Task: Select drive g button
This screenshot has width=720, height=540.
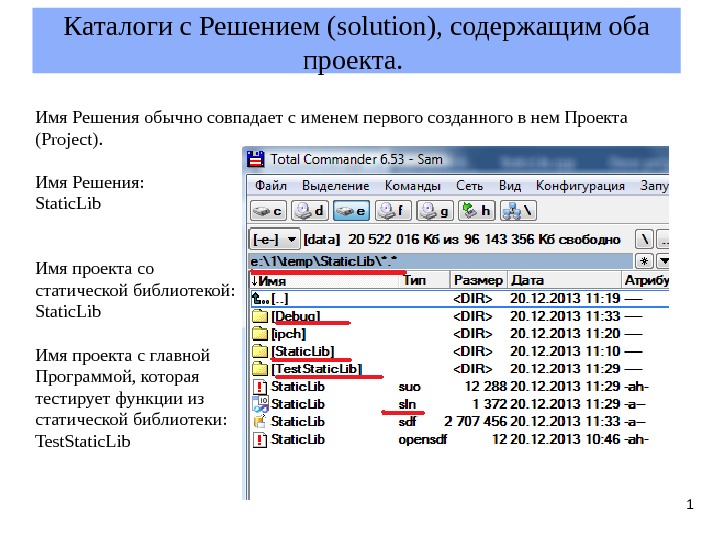Action: pos(435,211)
